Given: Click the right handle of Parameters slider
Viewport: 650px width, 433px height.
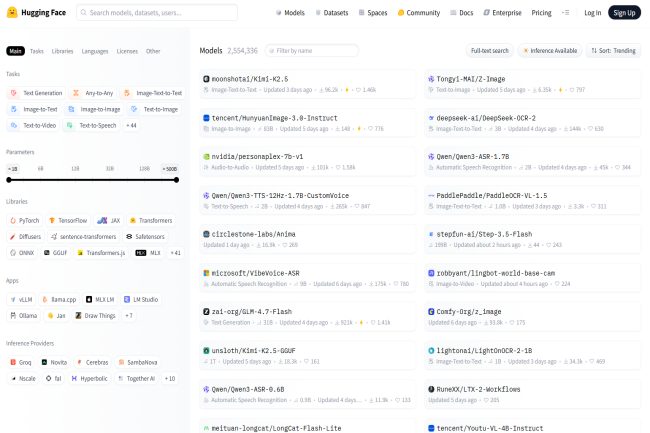Looking at the screenshot, I should (x=177, y=179).
